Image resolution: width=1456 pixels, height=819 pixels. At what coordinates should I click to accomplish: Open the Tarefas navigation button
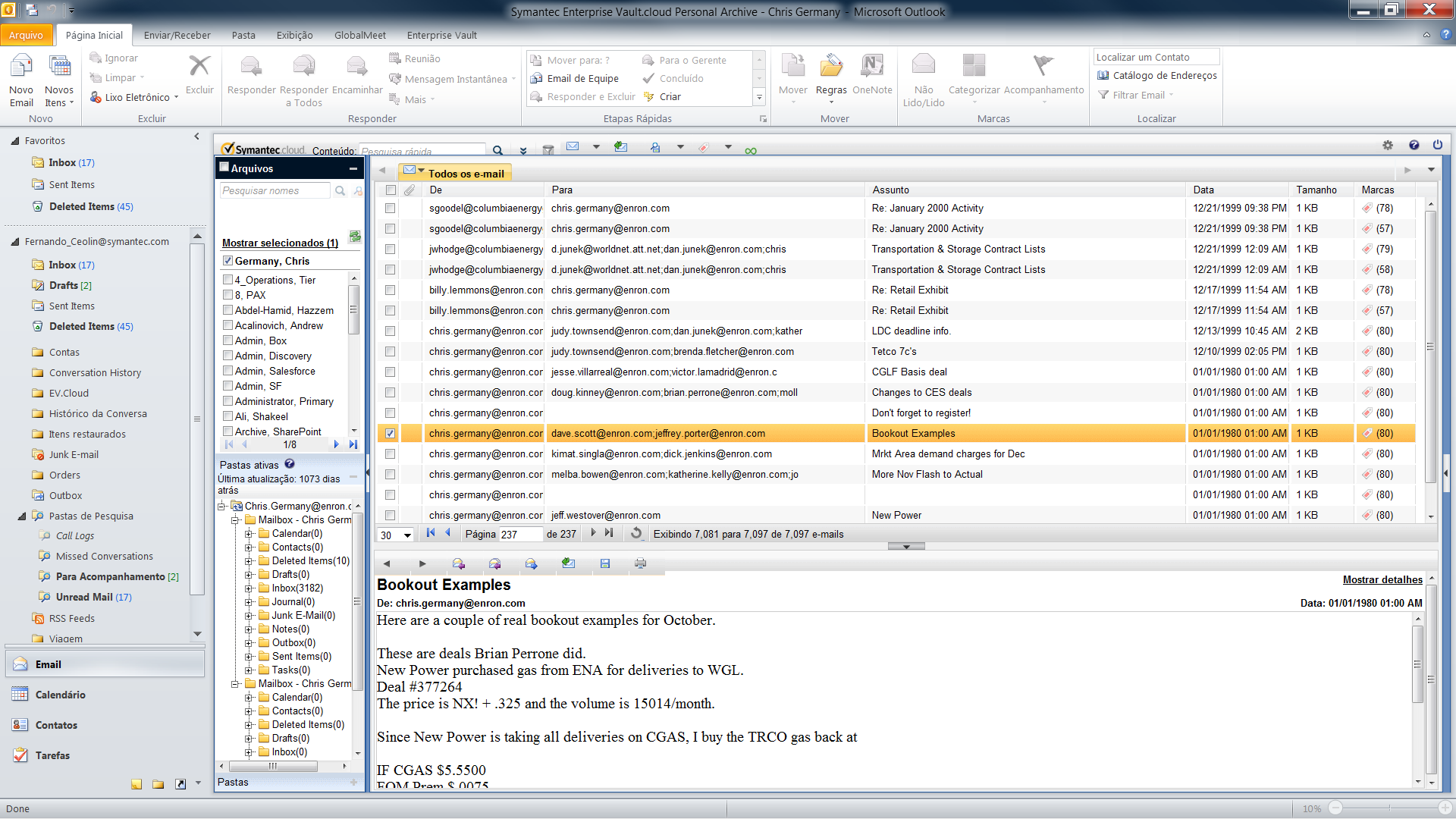tap(105, 755)
